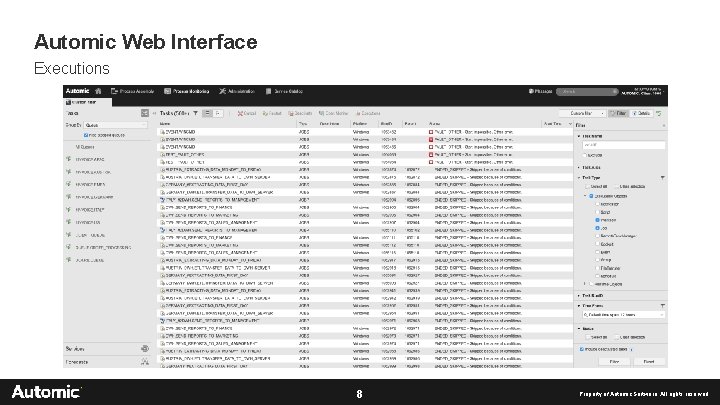Click the global search field
The image size is (720, 405).
click(x=587, y=92)
